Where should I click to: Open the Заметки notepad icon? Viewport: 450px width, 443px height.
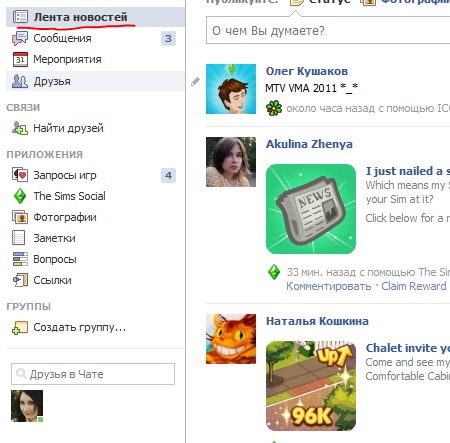pos(19,238)
